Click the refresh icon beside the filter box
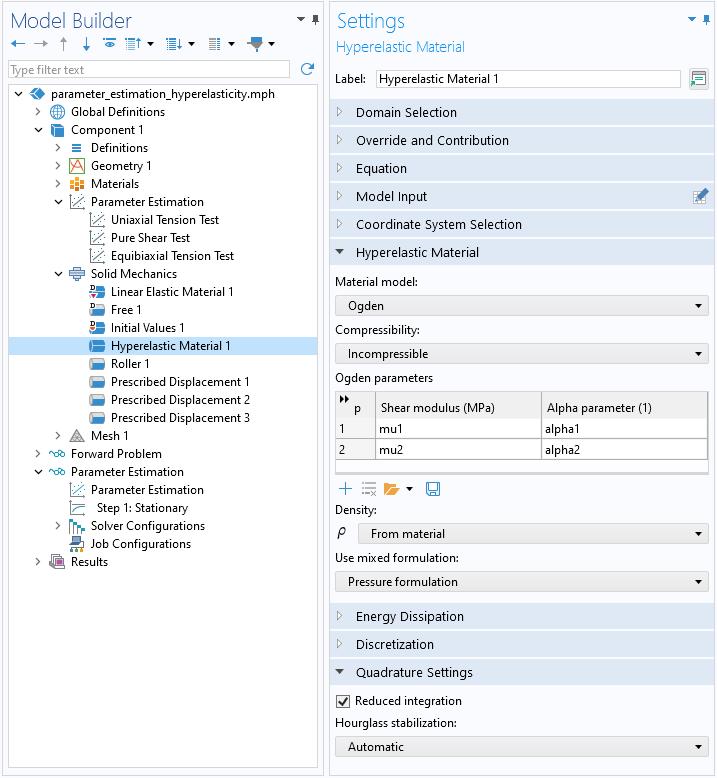 (307, 69)
